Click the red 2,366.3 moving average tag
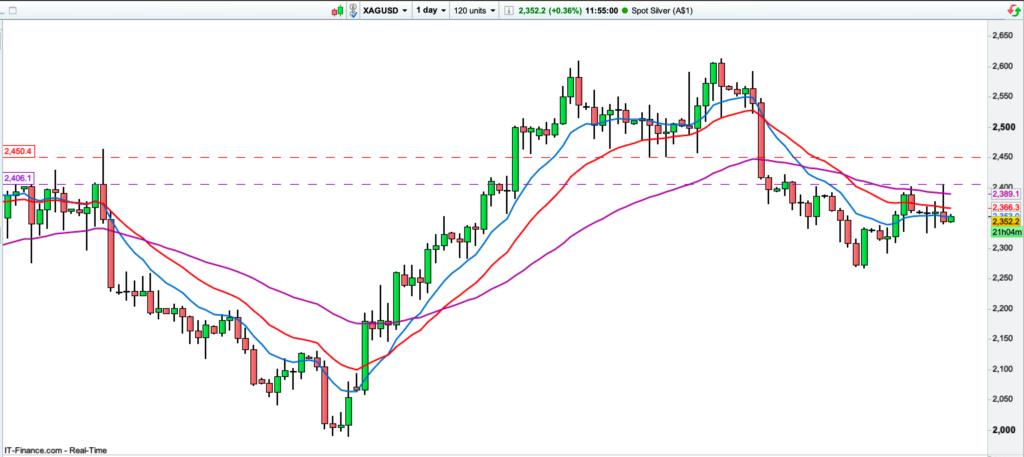Image resolution: width=1024 pixels, height=457 pixels. [x=1003, y=207]
